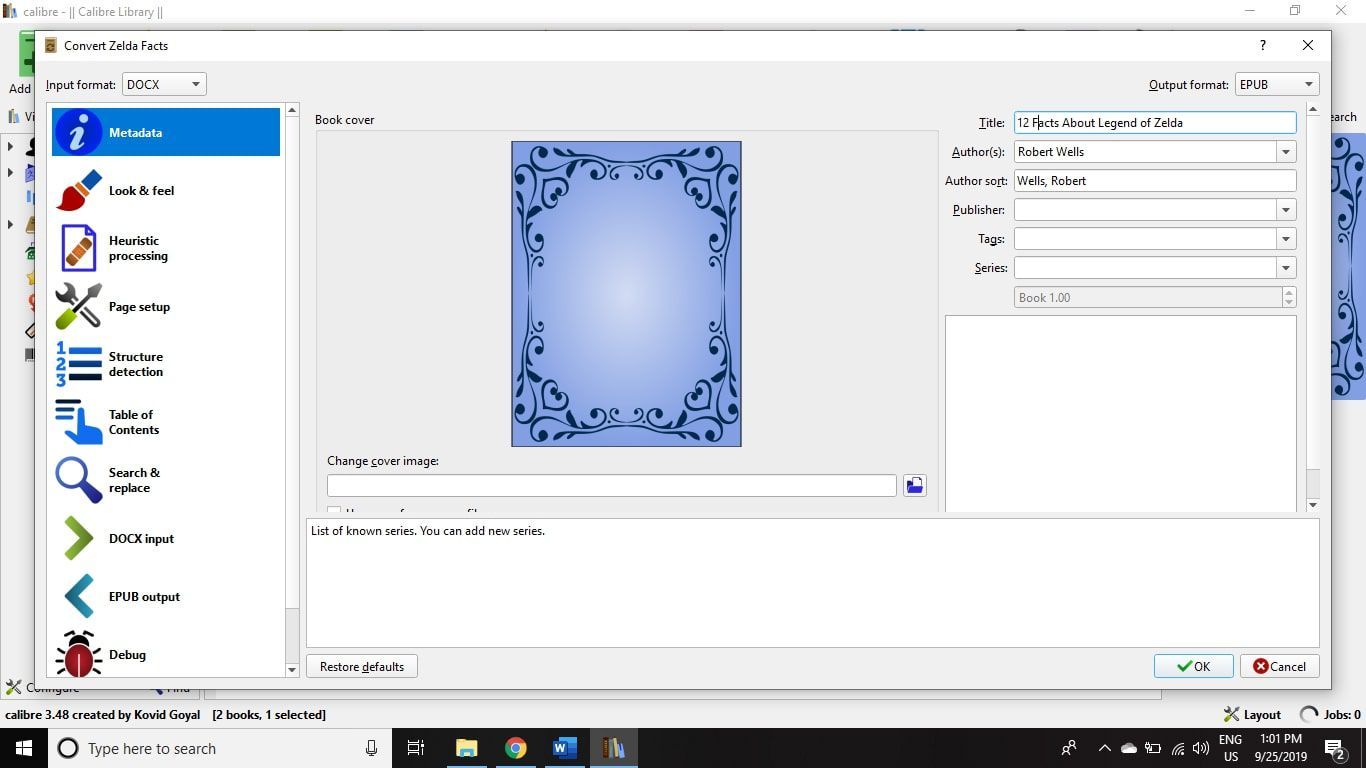Click calibre icon in the taskbar
1366x768 pixels.
pyautogui.click(x=612, y=748)
